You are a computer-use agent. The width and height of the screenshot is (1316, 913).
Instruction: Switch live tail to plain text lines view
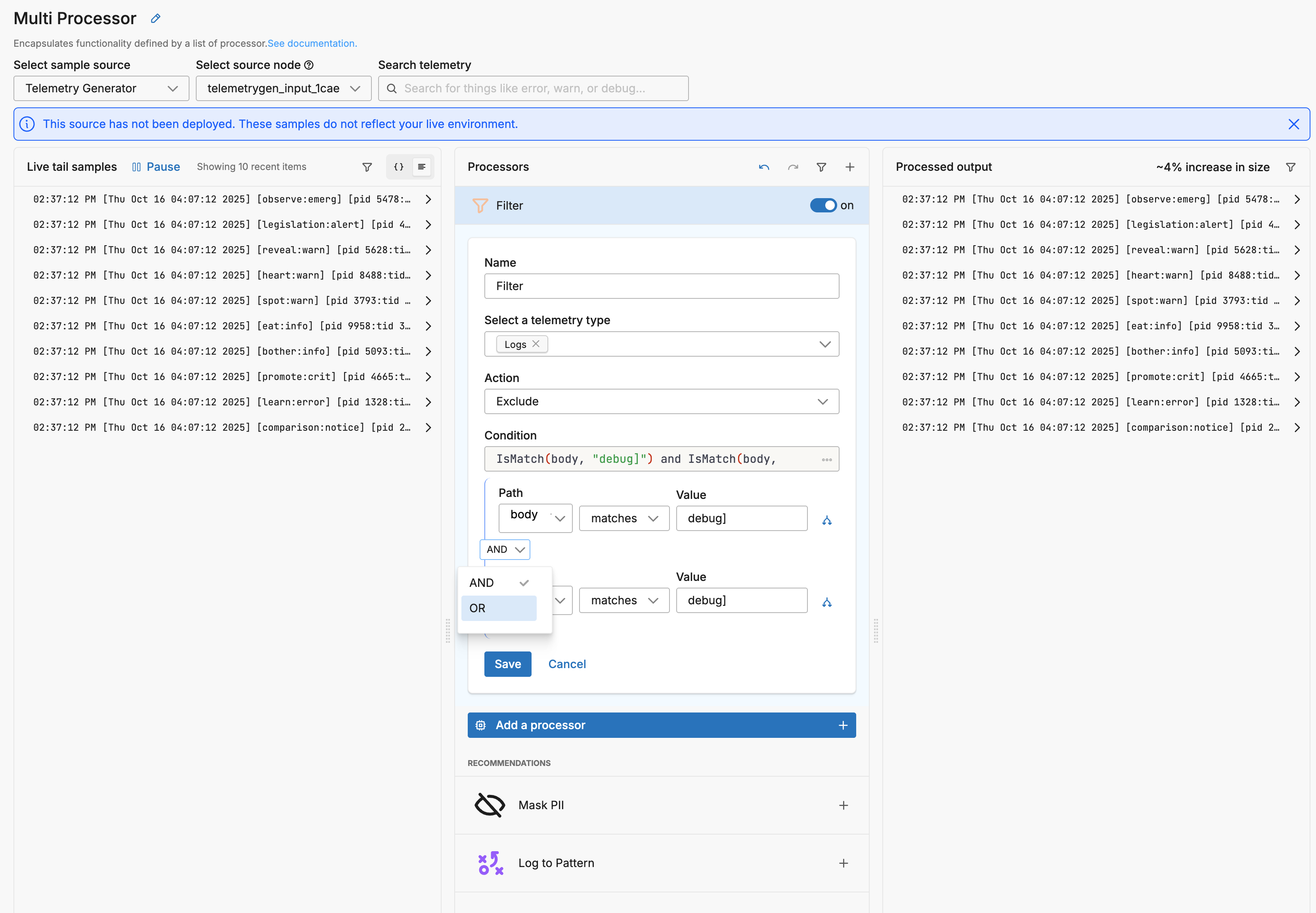tap(422, 167)
